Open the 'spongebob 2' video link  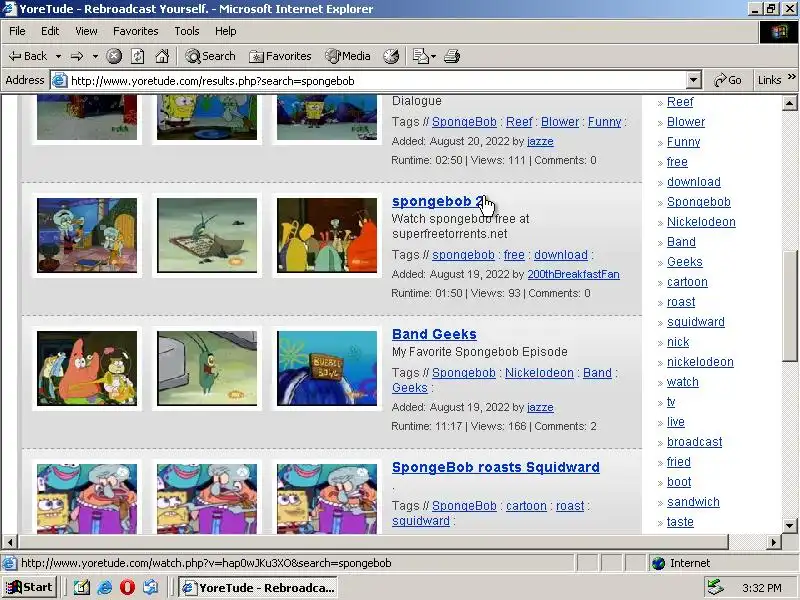437,202
